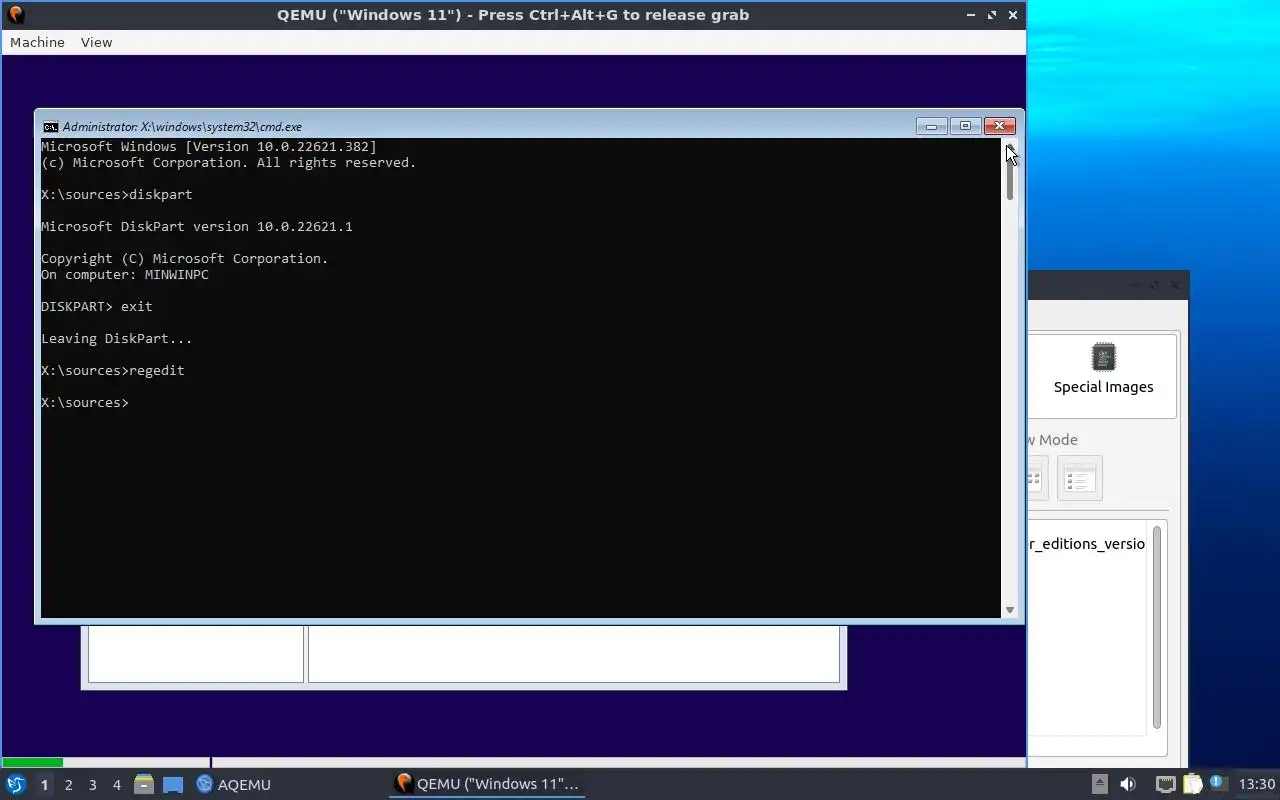Image resolution: width=1280 pixels, height=800 pixels.
Task: Switch to virtual desktop 1
Action: click(x=44, y=785)
